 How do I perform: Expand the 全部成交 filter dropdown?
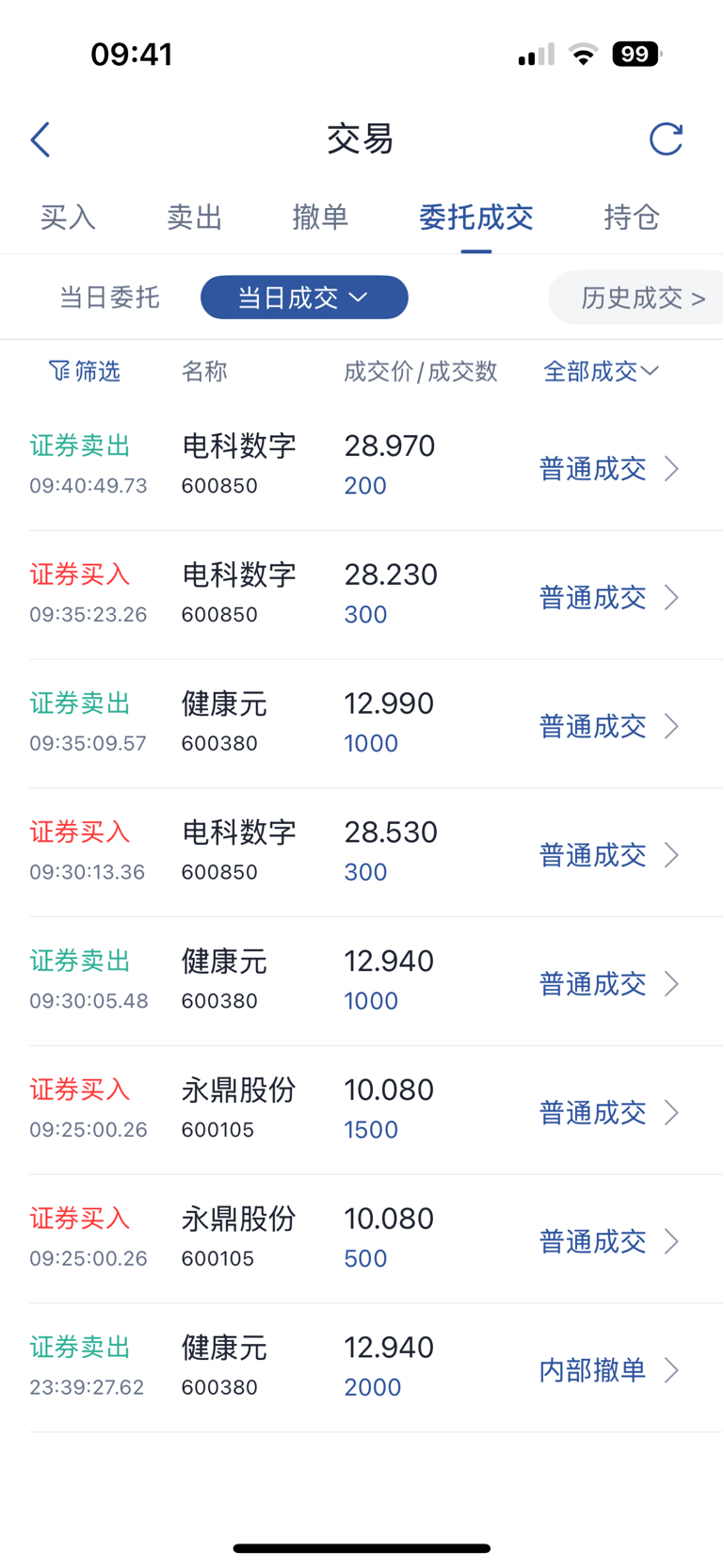point(601,371)
